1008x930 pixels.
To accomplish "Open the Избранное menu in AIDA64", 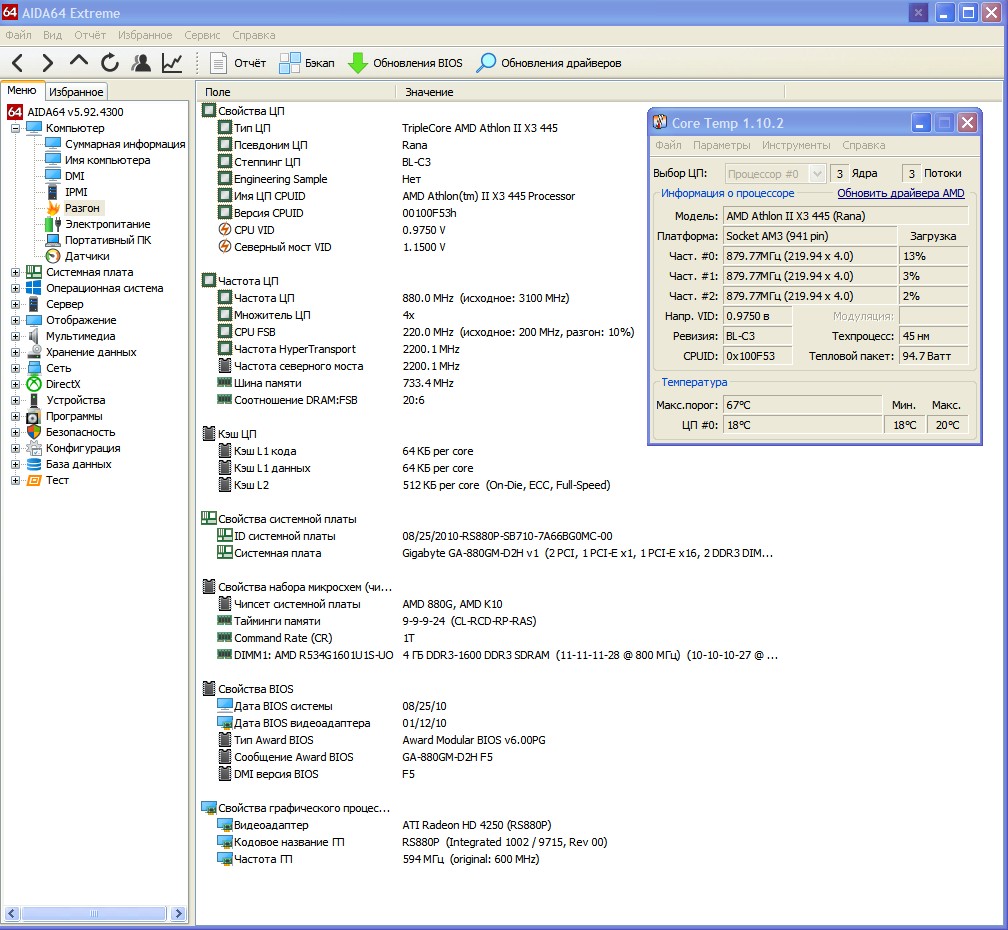I will pyautogui.click(x=145, y=35).
